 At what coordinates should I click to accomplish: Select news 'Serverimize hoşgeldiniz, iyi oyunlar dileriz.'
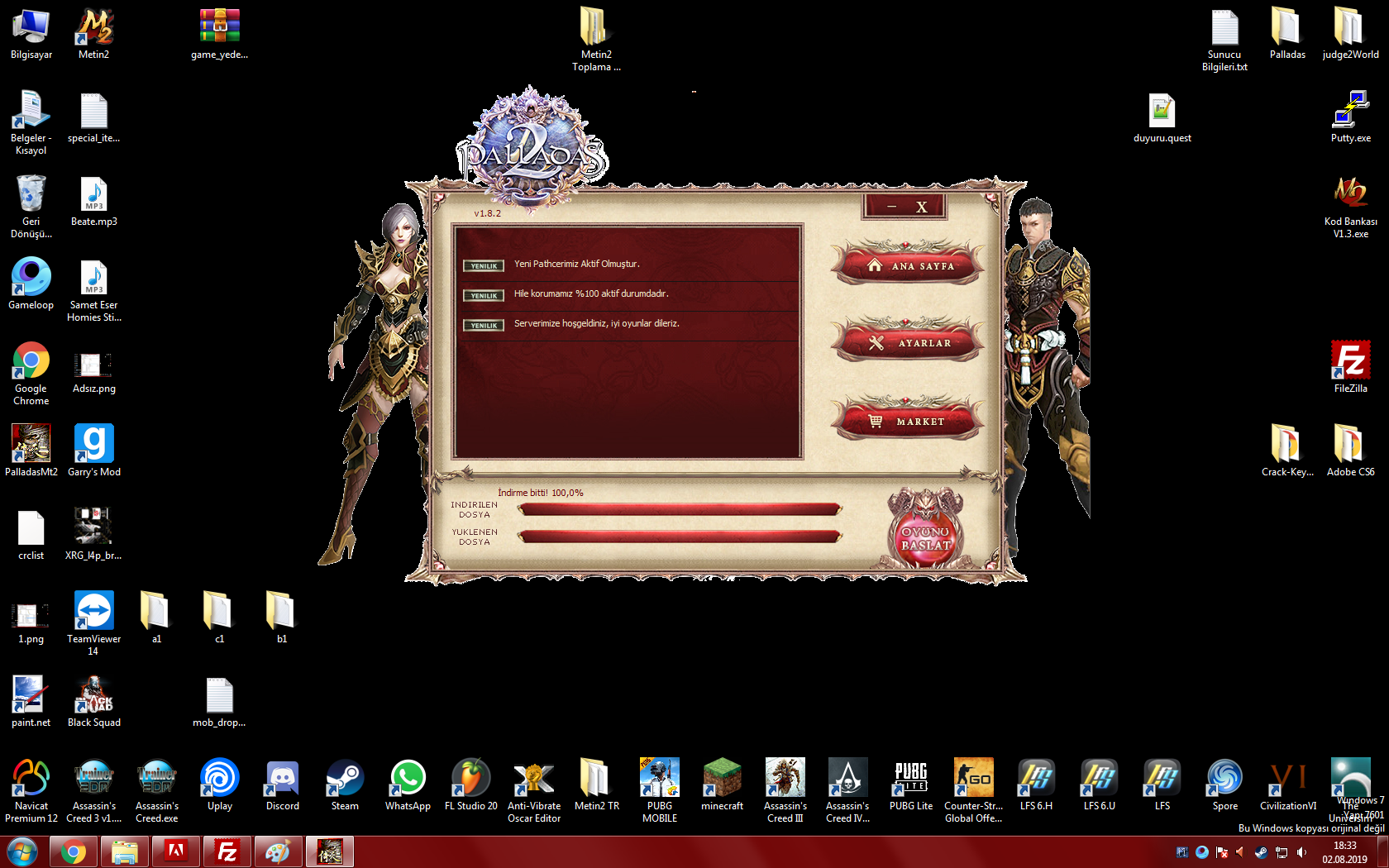pyautogui.click(x=597, y=324)
